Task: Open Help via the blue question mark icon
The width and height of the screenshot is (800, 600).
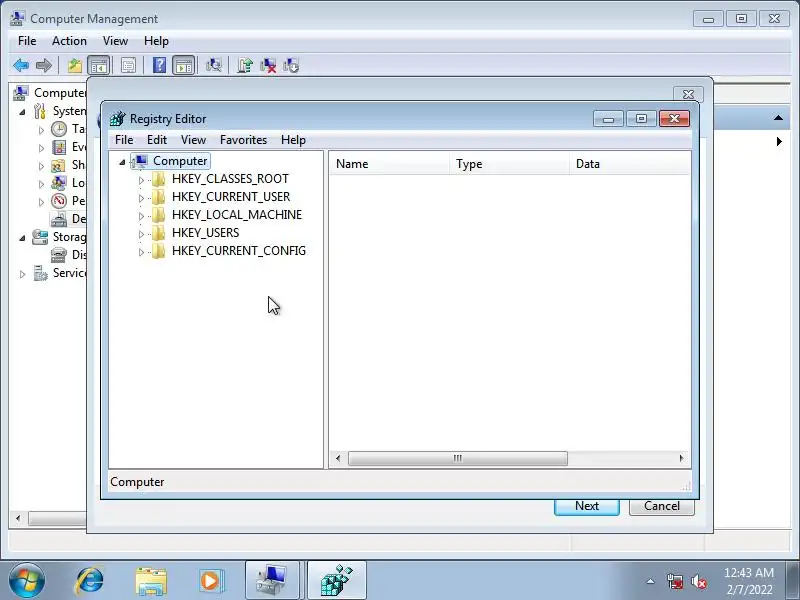Action: (159, 65)
